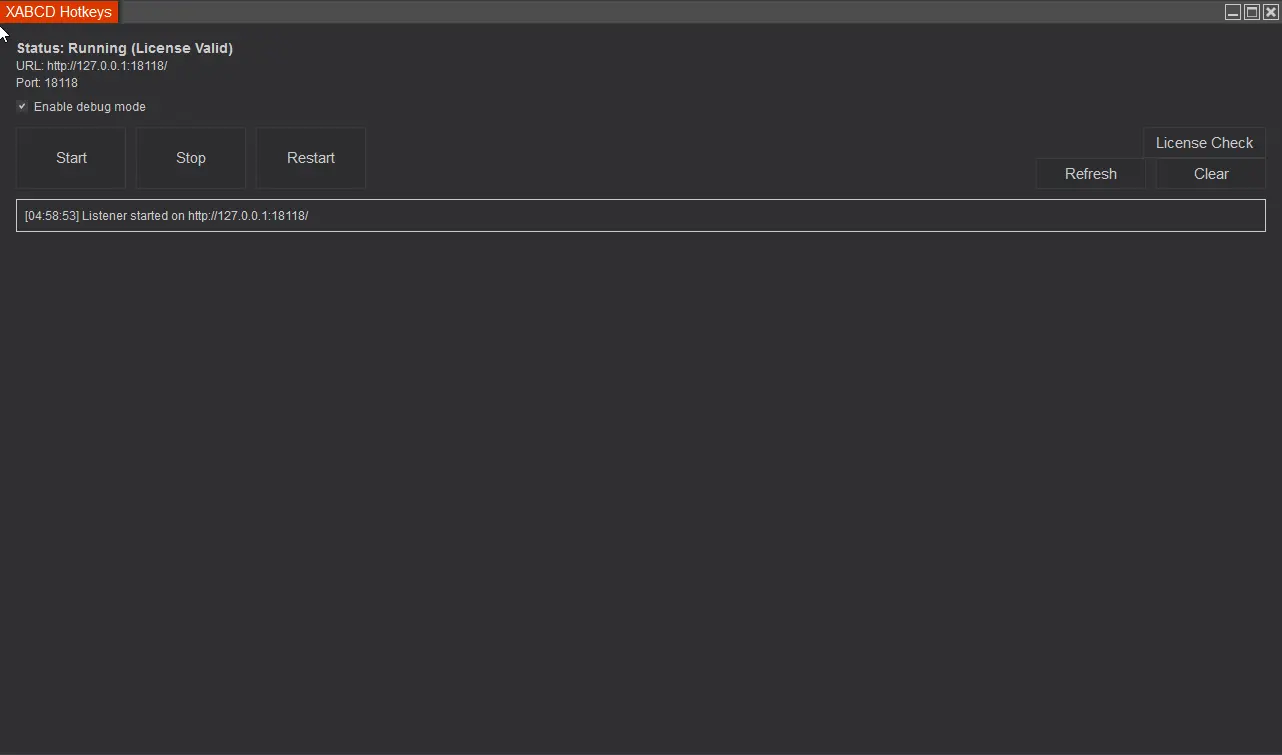Click the Start button
1282x755 pixels.
tap(71, 158)
